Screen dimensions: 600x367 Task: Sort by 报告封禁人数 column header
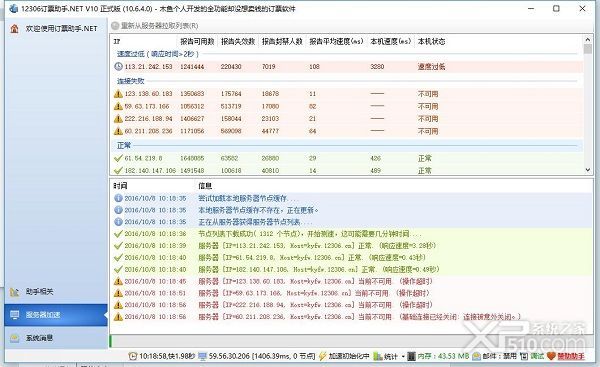282,41
